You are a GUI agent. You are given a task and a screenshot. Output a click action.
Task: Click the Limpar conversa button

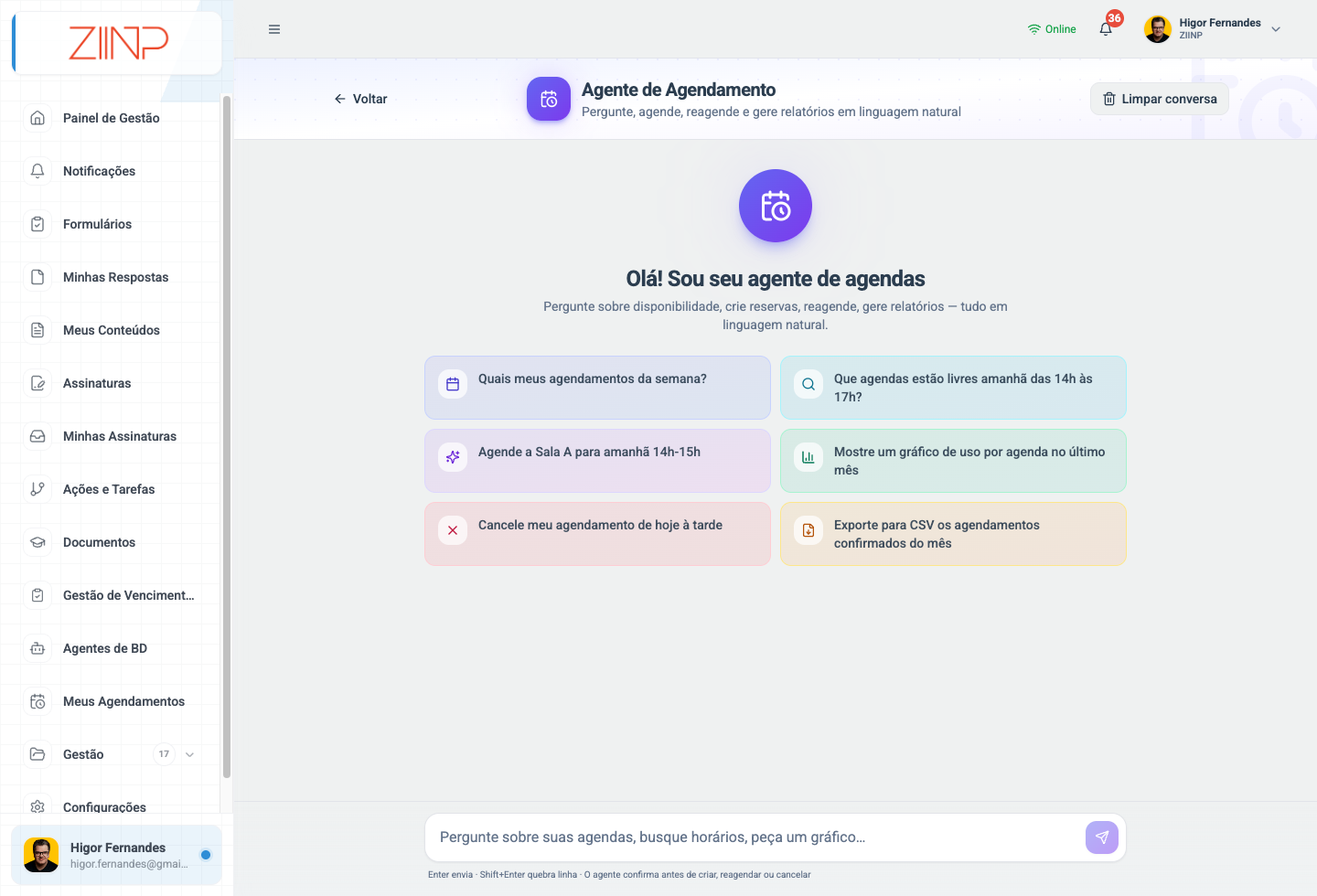(1160, 99)
